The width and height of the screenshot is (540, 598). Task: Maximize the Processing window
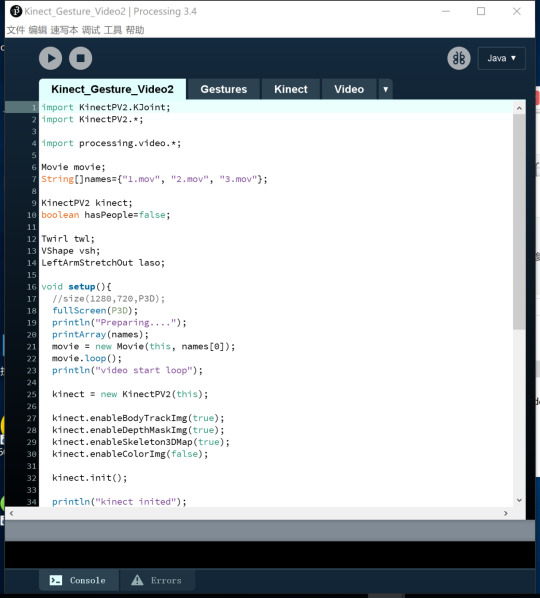pyautogui.click(x=481, y=11)
